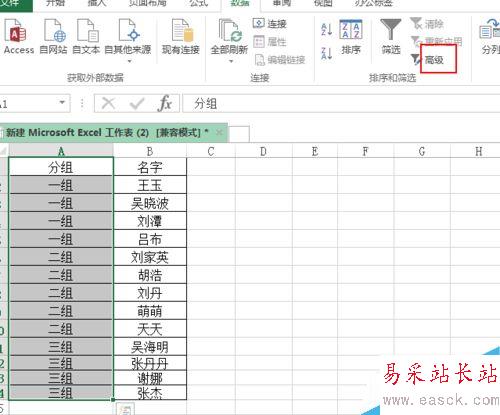Click the formula bar showing 分组
Viewport: 500px width, 415px height.
342,103
